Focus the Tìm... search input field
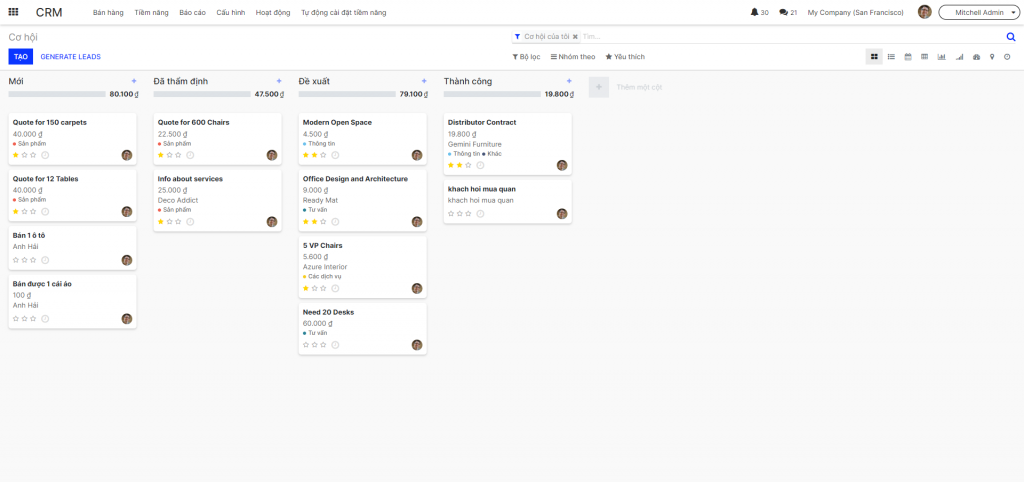The image size is (1024, 482). (x=792, y=37)
